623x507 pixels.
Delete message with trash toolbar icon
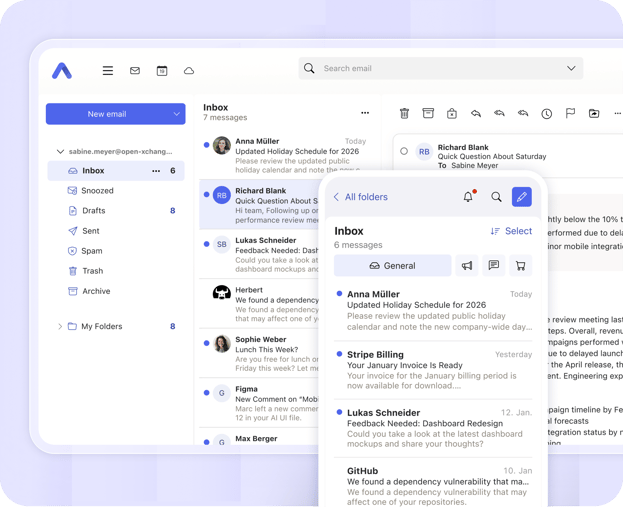point(404,114)
